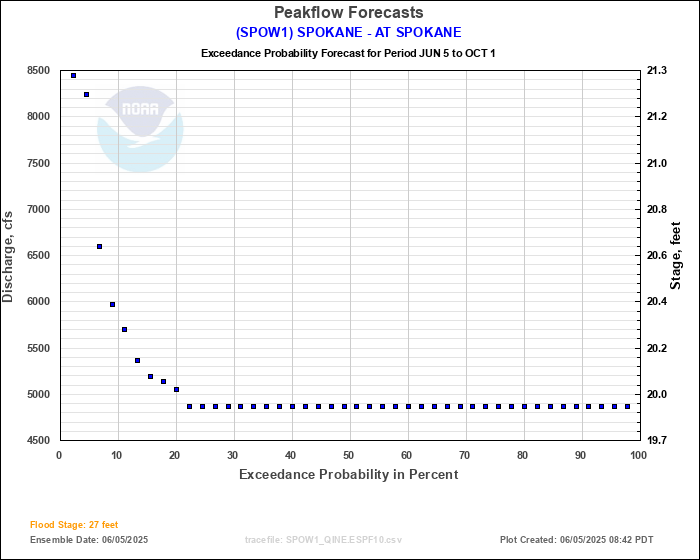Click the "Discharge, cfs" axis title
Screen dimensions: 700x560
(8, 257)
